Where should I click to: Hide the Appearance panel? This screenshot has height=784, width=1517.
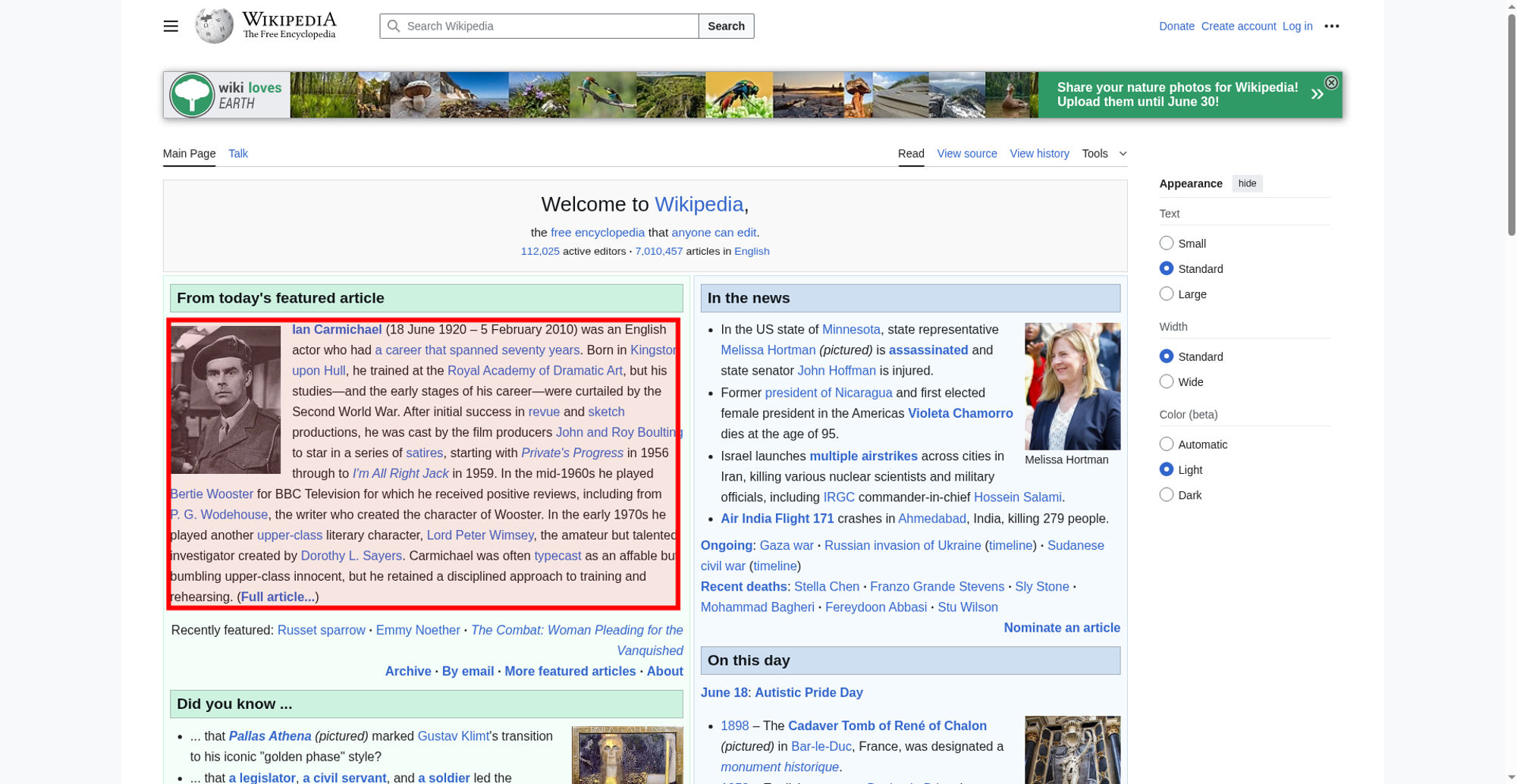click(1247, 183)
